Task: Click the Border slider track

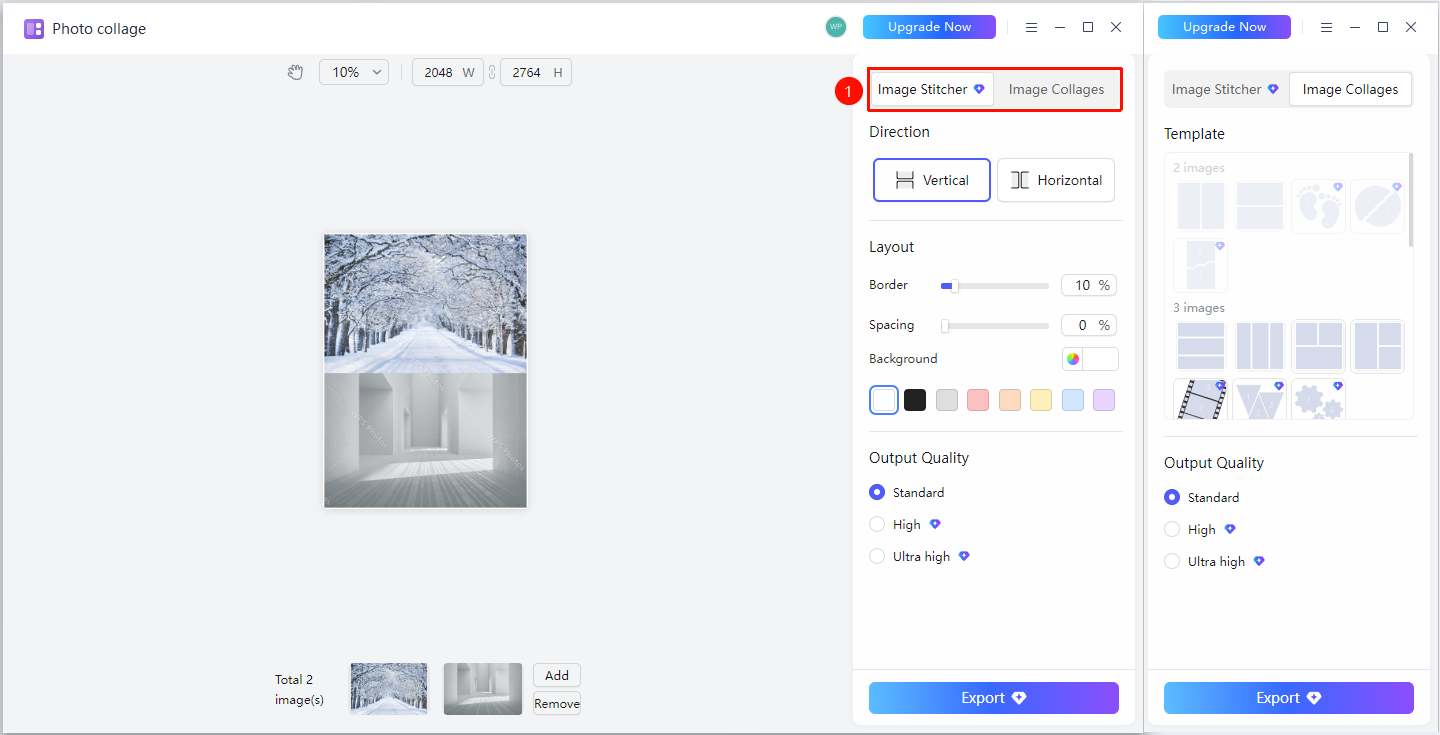Action: pos(995,286)
